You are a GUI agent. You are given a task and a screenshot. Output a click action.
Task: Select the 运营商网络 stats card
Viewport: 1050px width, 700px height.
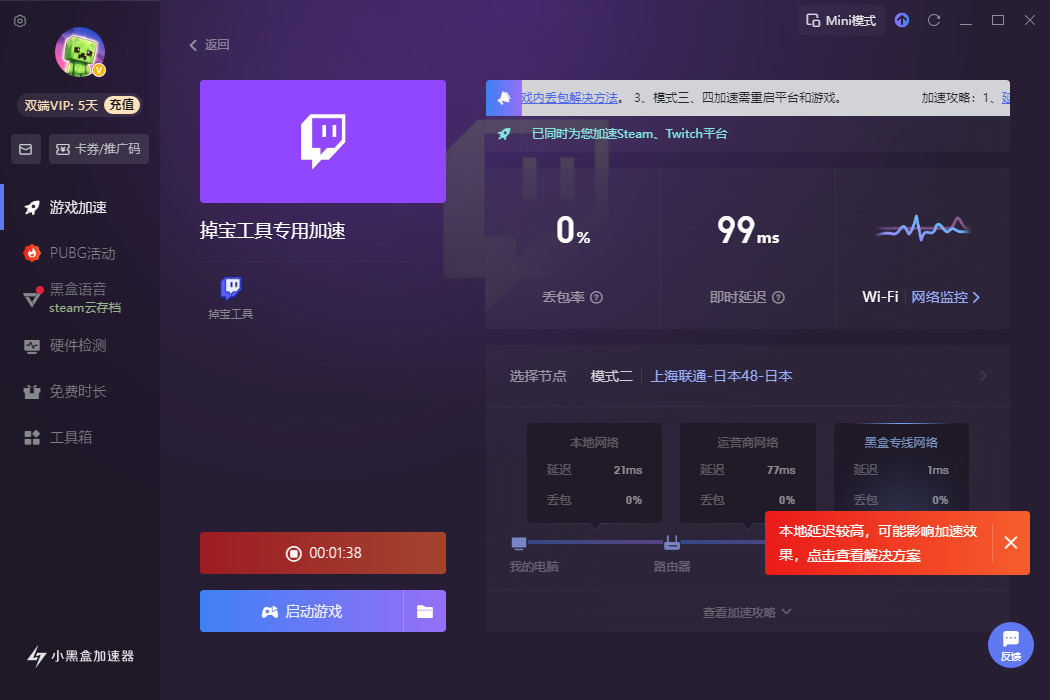pyautogui.click(x=747, y=472)
